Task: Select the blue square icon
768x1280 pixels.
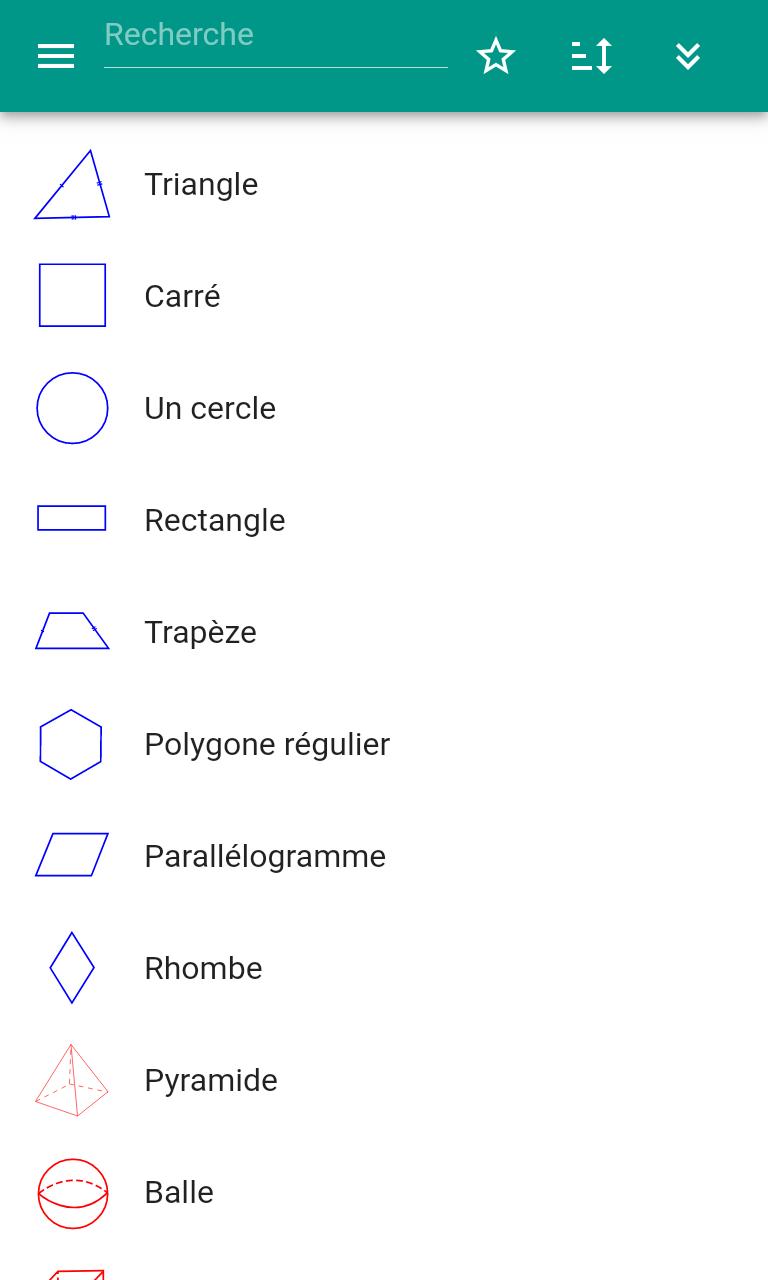Action: (72, 295)
